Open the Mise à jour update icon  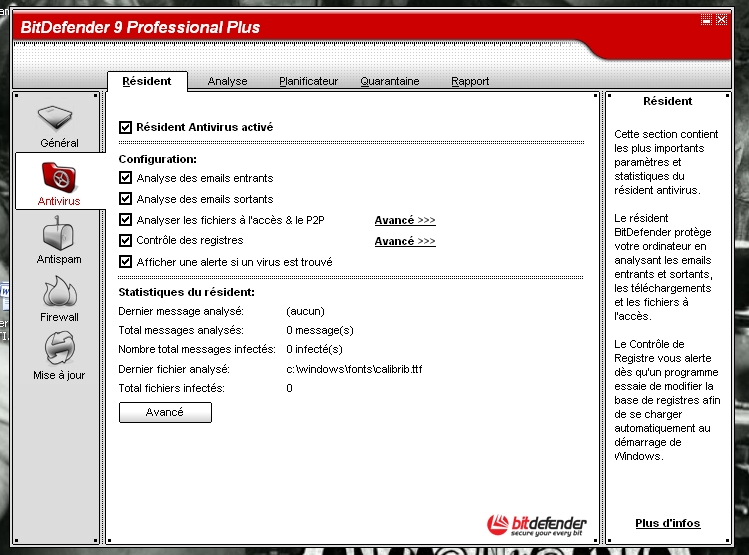(x=59, y=348)
